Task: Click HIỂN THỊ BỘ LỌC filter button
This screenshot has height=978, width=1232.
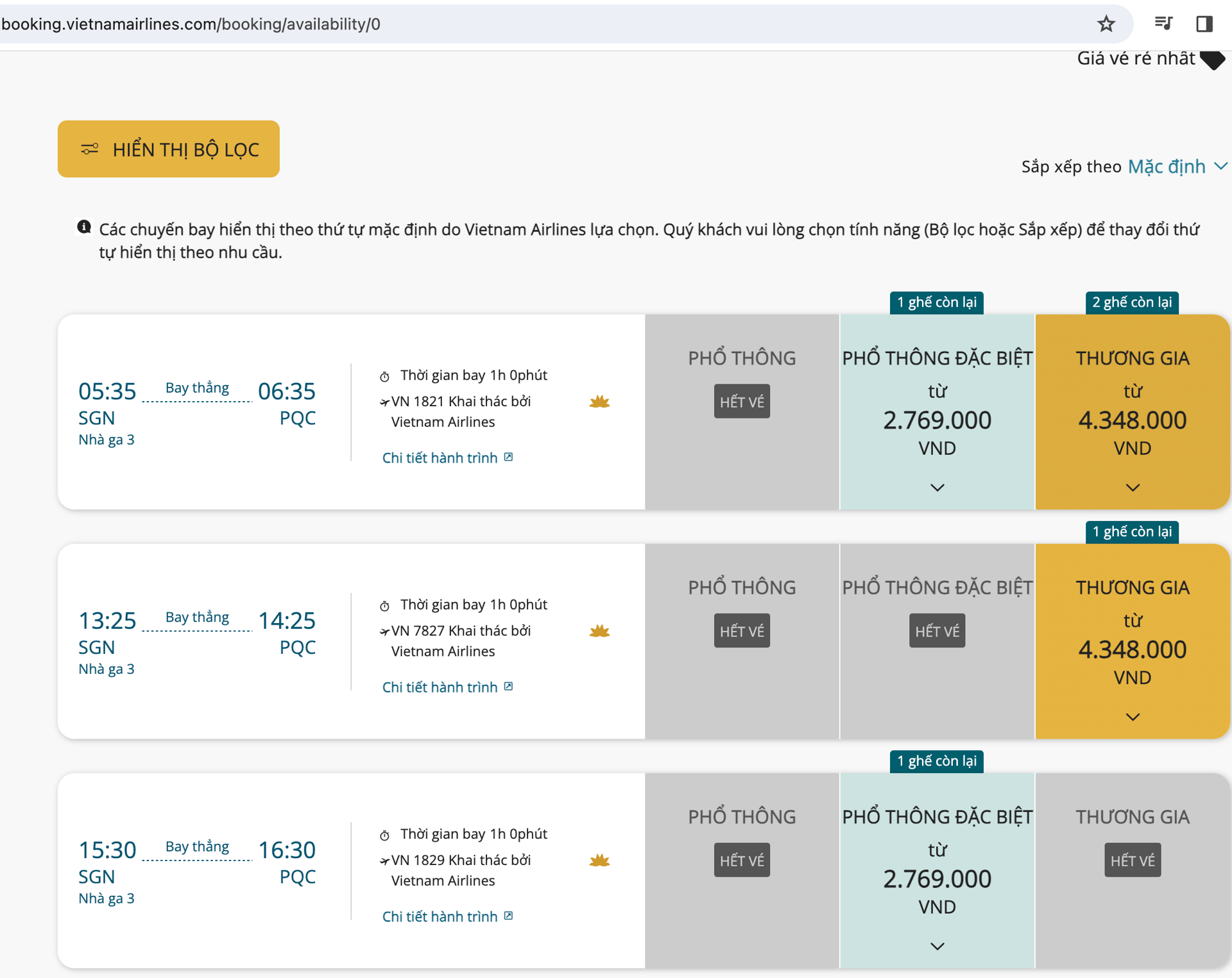Action: (169, 149)
